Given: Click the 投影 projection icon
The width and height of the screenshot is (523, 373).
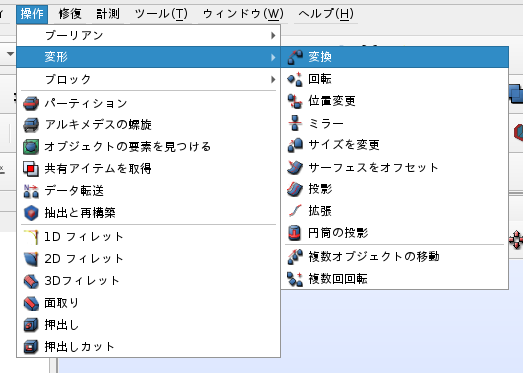Looking at the screenshot, I should 295,189.
